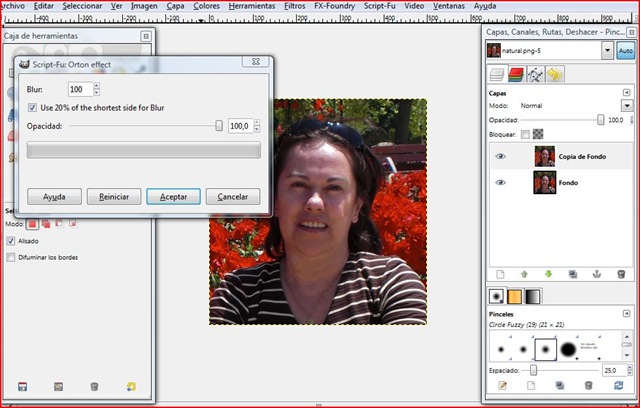The width and height of the screenshot is (640, 408).
Task: Edit the selected brush in Pinceles panel
Action: point(502,385)
